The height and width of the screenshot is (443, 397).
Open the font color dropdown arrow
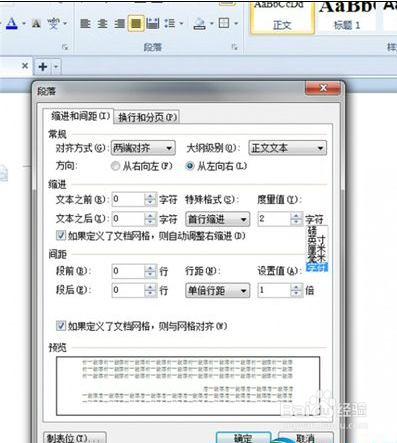[x=24, y=24]
